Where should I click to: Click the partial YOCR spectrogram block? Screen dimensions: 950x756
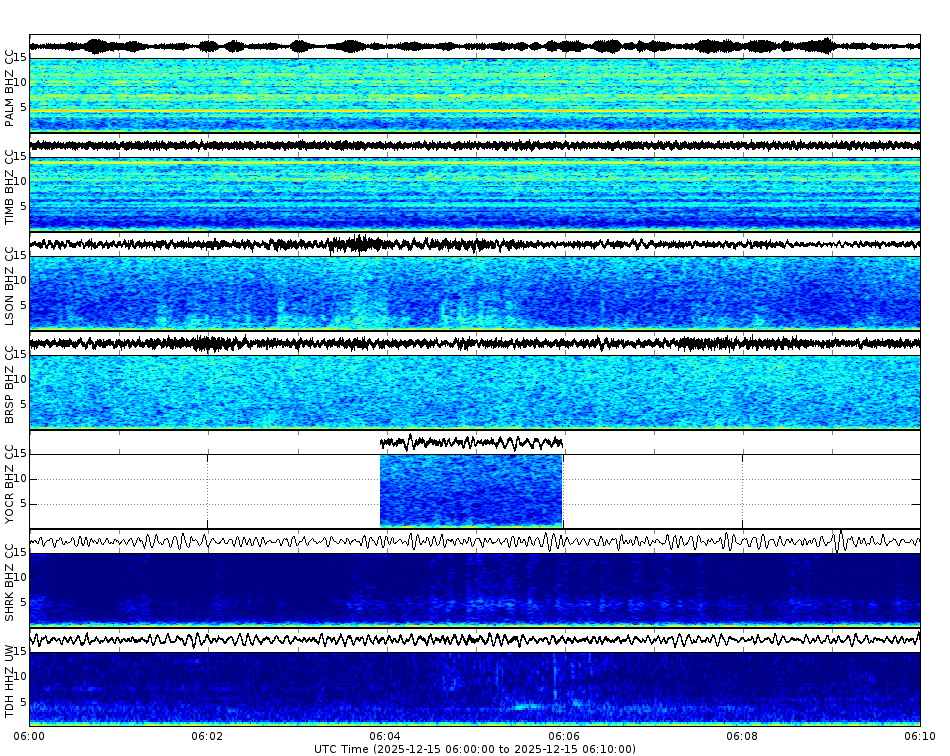(x=470, y=490)
